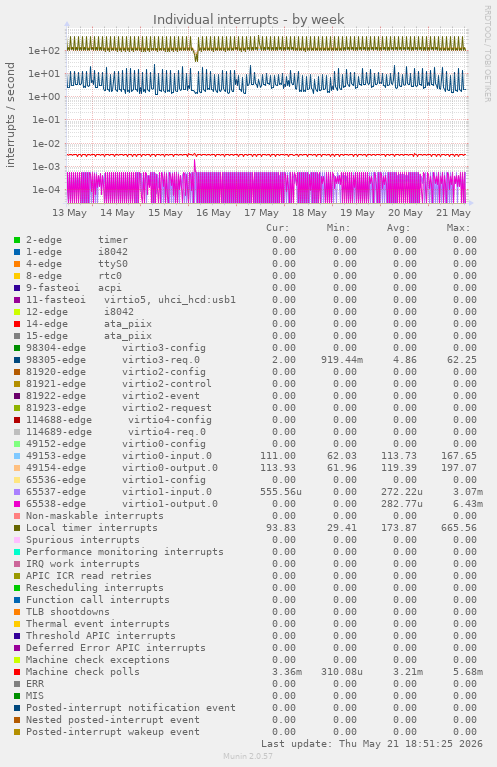The image size is (497, 767).
Task: Click the Max: column header
Action: 458,228
